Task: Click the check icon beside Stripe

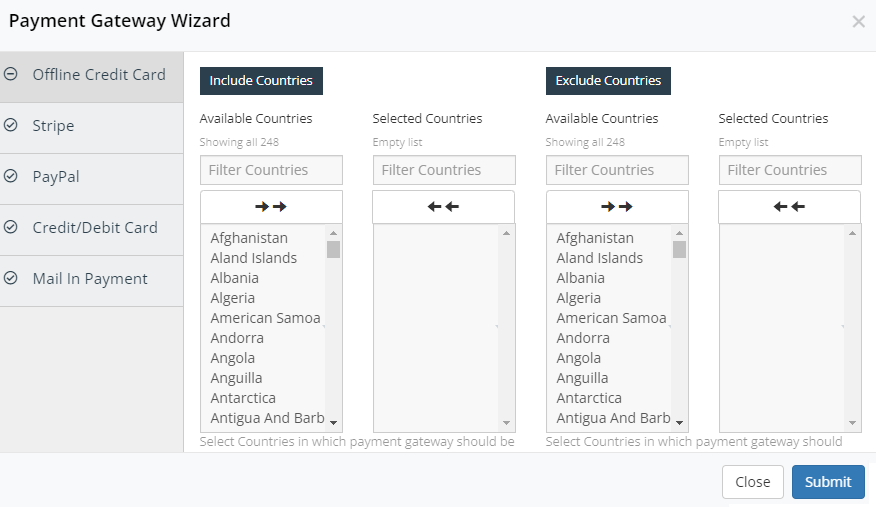Action: [11, 126]
